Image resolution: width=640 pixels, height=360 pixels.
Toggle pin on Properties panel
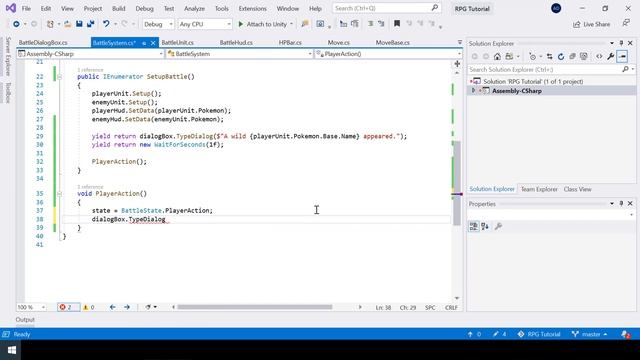(x=621, y=203)
